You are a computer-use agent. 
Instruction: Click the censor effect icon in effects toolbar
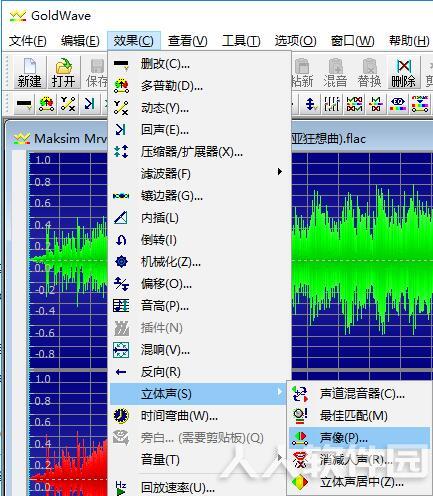coord(24,104)
